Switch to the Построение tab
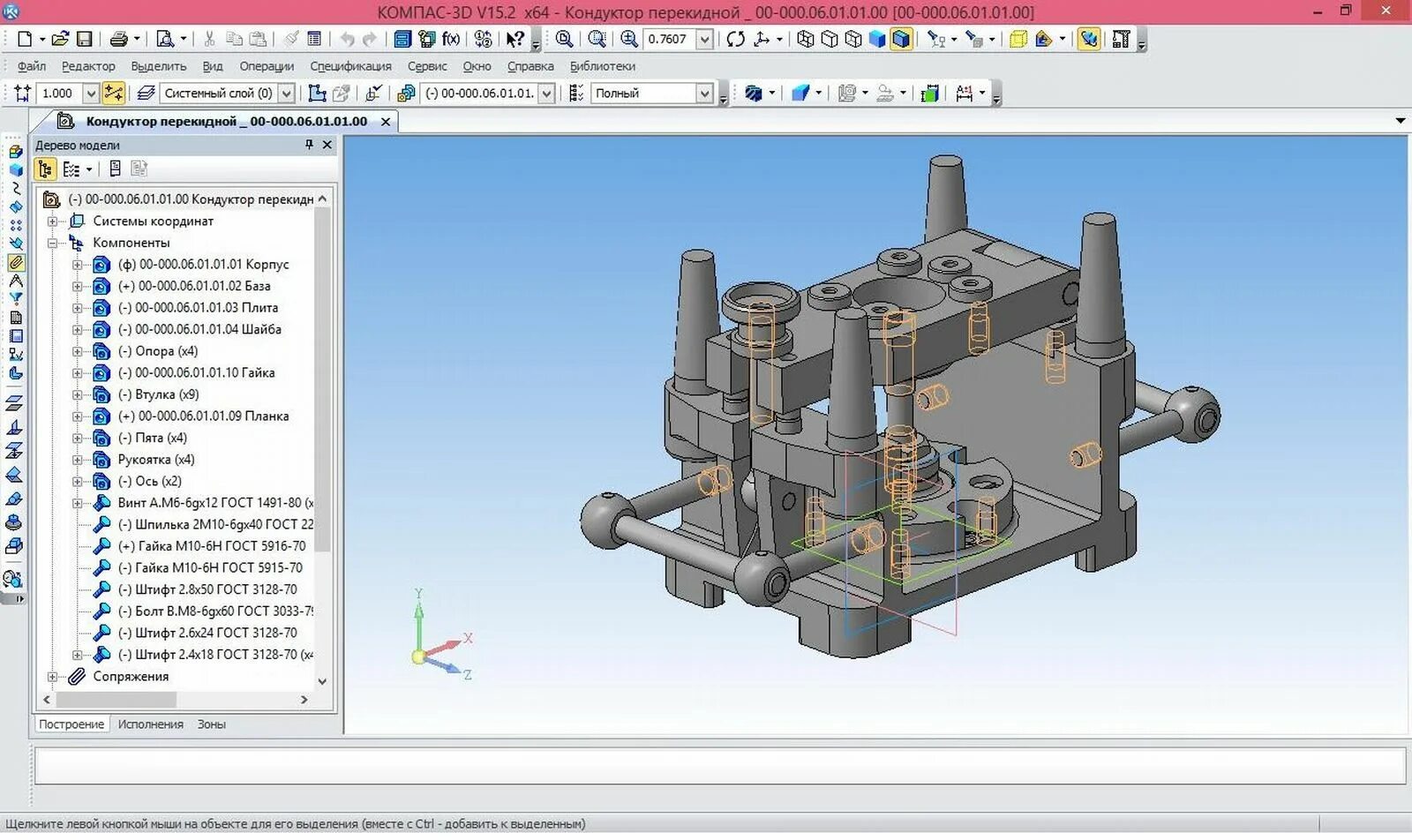The image size is (1412, 840). pos(71,724)
